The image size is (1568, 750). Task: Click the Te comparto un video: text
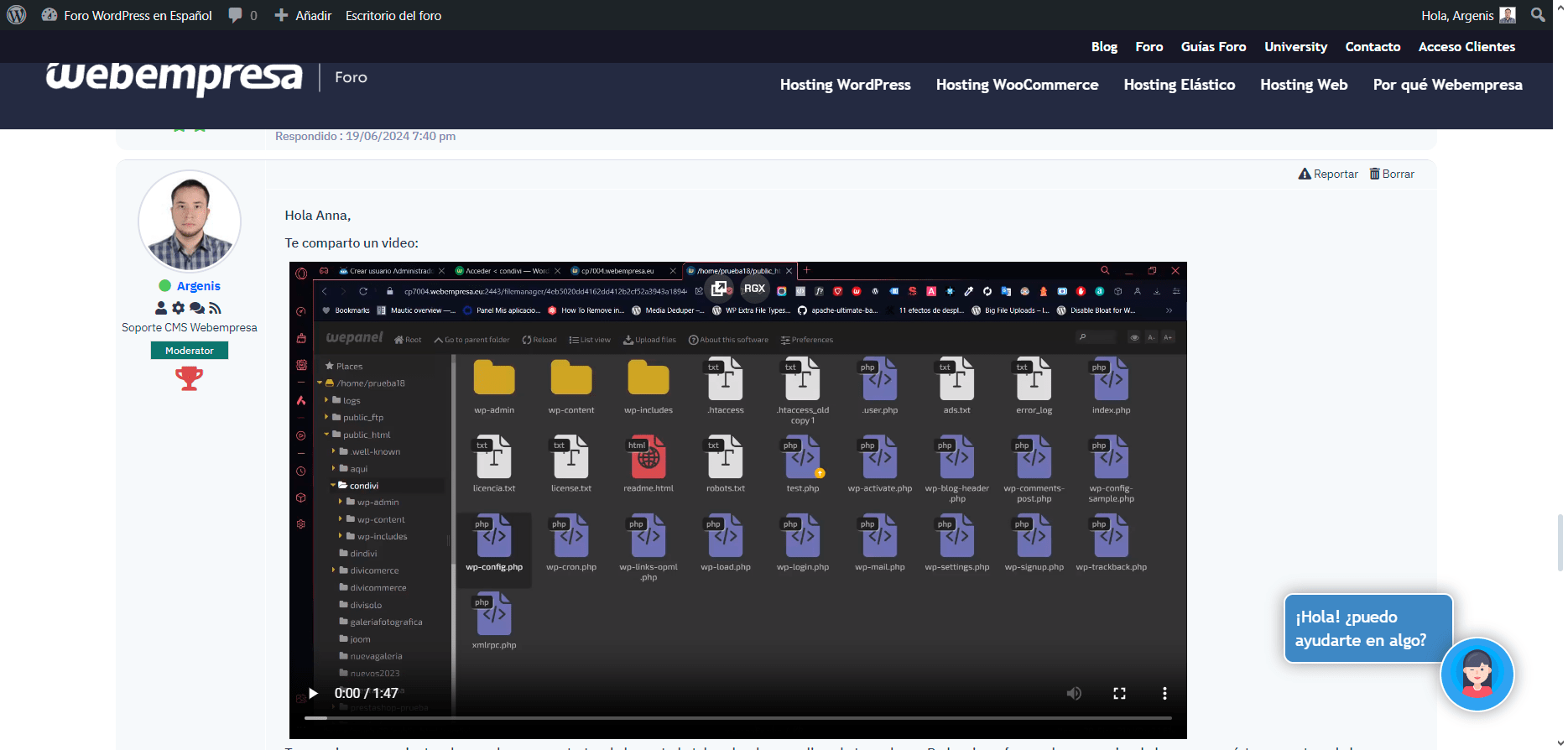(x=352, y=243)
